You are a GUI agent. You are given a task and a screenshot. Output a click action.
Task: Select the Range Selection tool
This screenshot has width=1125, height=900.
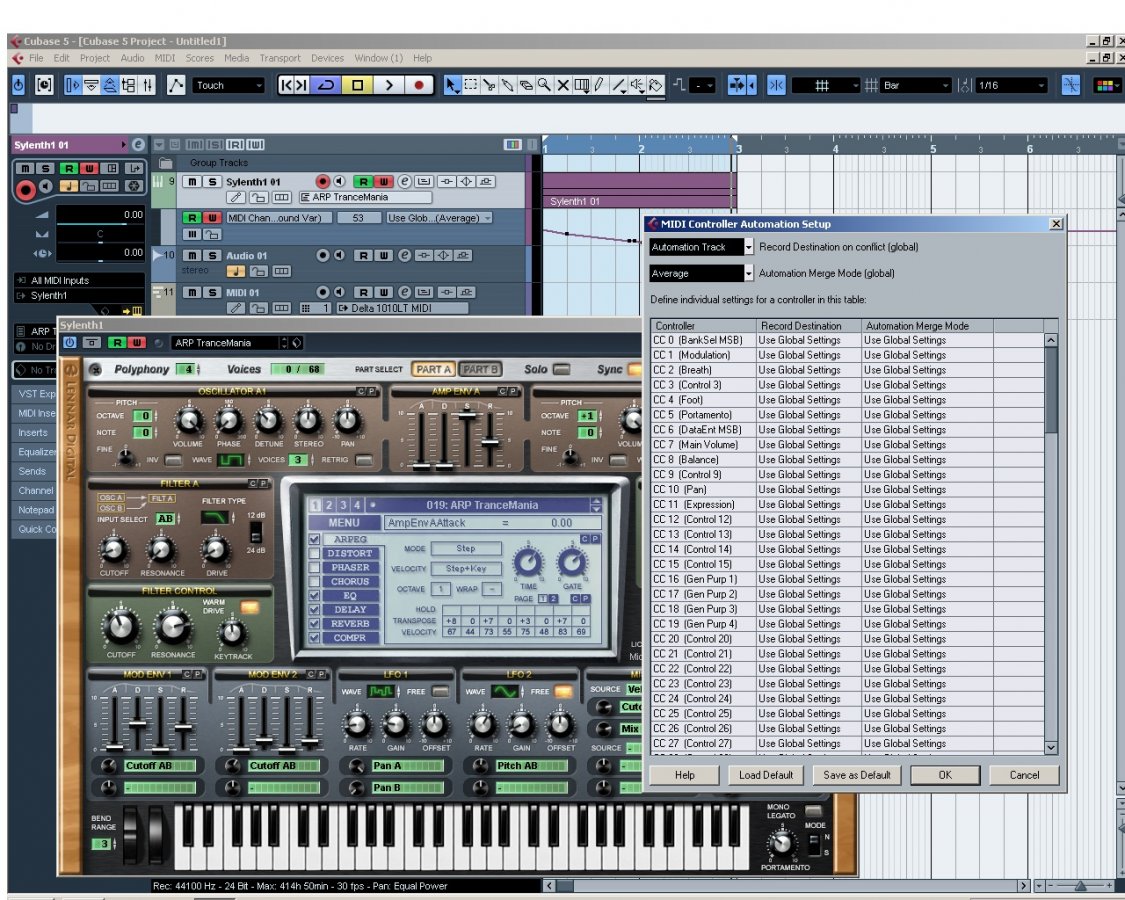(471, 85)
